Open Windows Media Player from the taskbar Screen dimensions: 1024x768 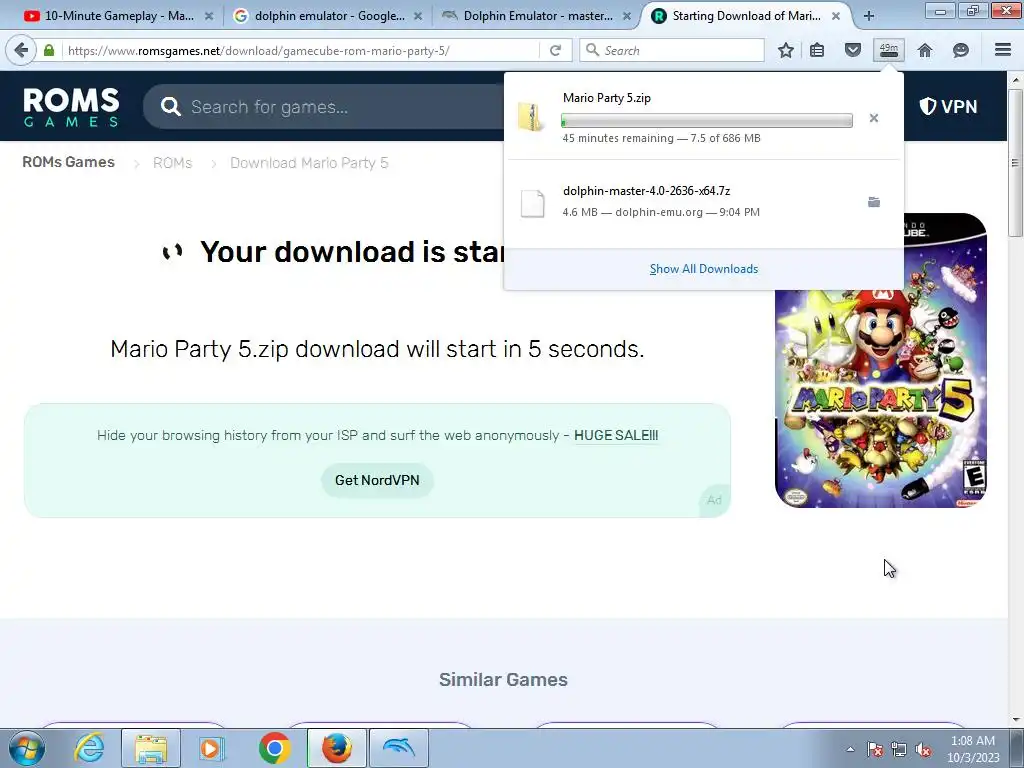pyautogui.click(x=211, y=748)
